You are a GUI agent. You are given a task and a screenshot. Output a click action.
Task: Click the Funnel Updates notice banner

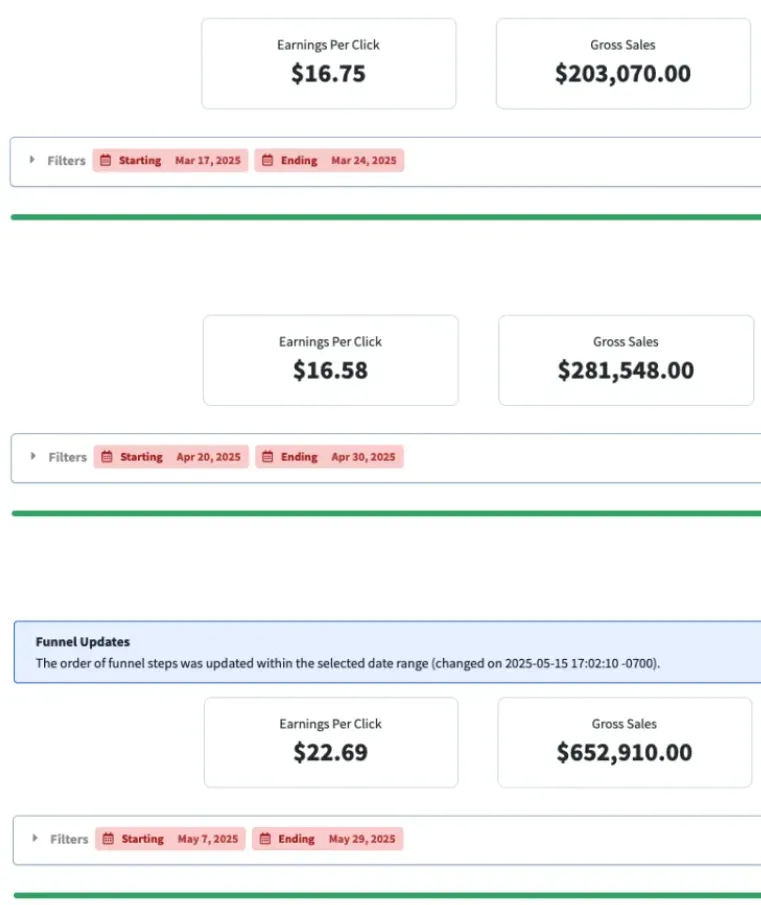click(x=388, y=652)
